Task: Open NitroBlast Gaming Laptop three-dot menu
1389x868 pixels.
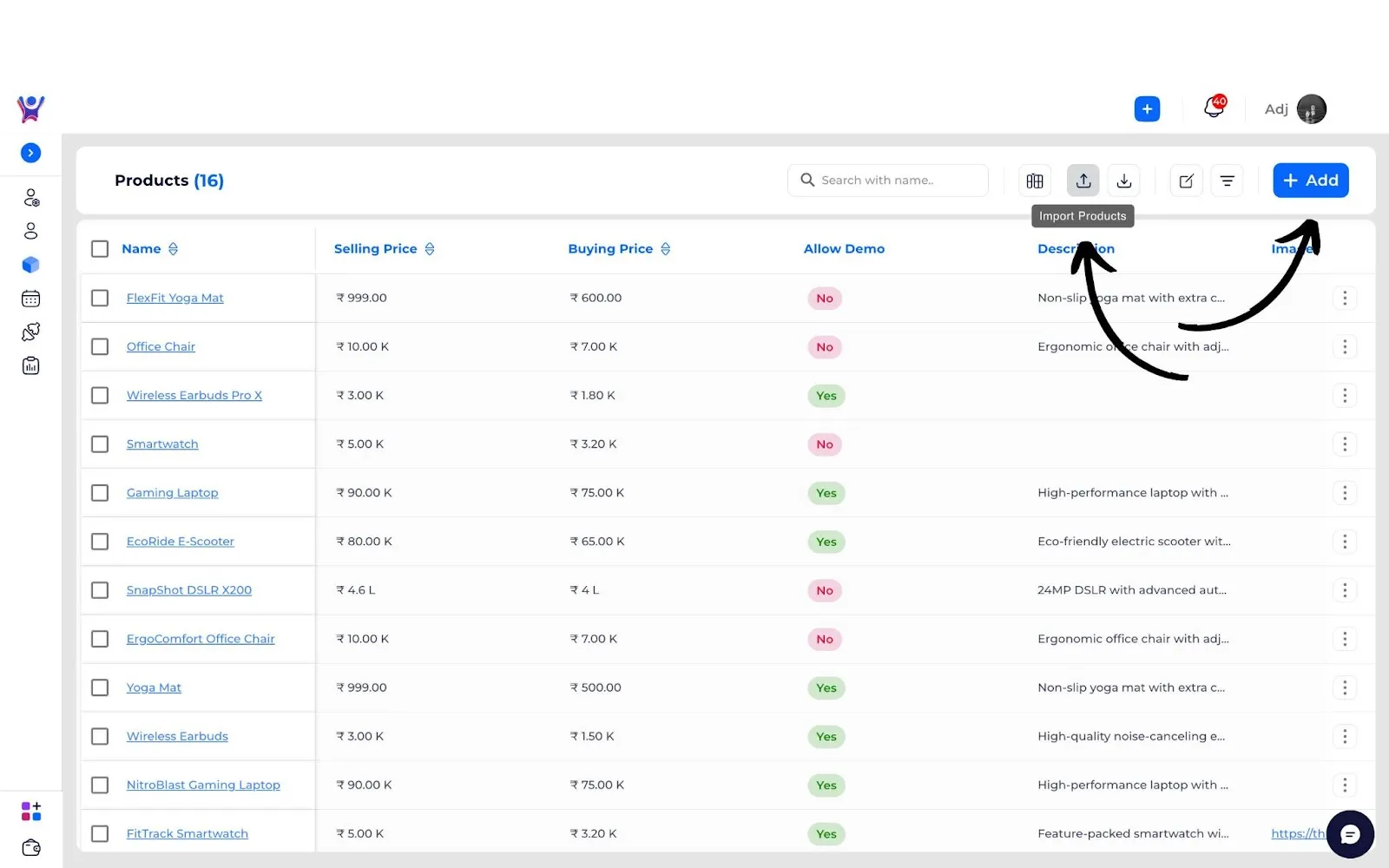Action: (1345, 785)
